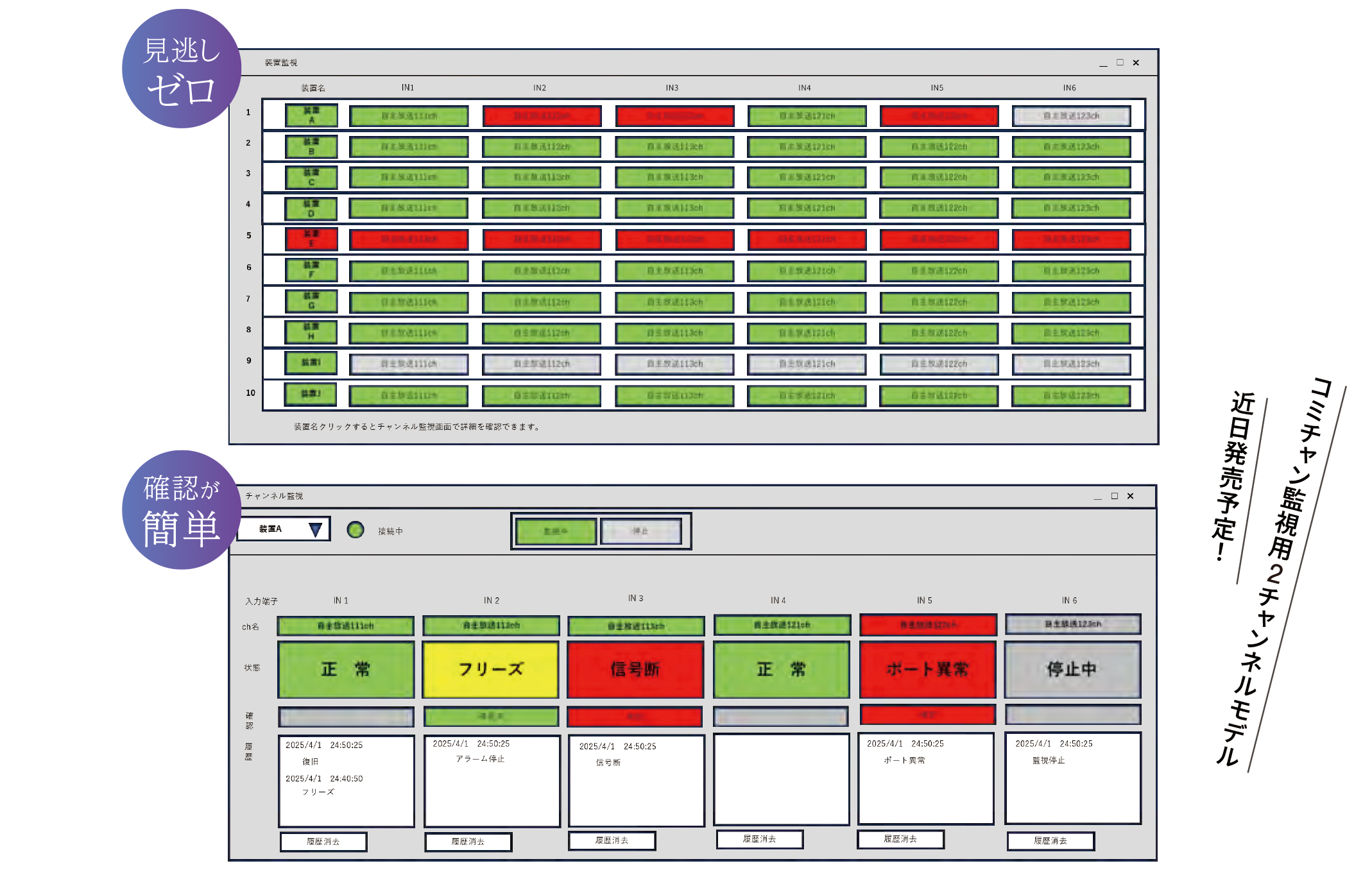Click red 信号断 status box
Viewport: 1372px width, 877px height.
(635, 669)
